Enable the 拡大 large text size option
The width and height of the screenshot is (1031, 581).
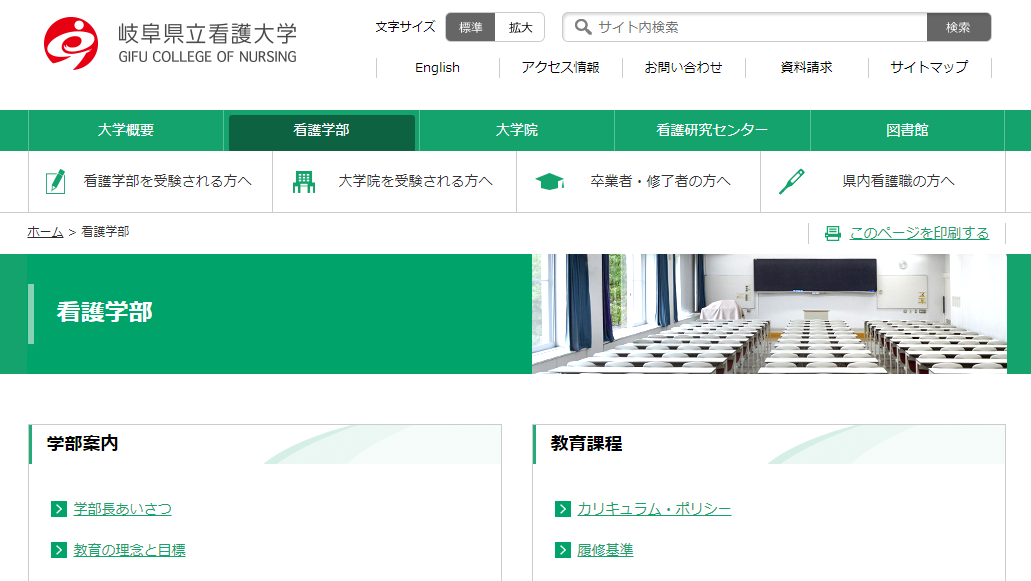click(x=519, y=27)
